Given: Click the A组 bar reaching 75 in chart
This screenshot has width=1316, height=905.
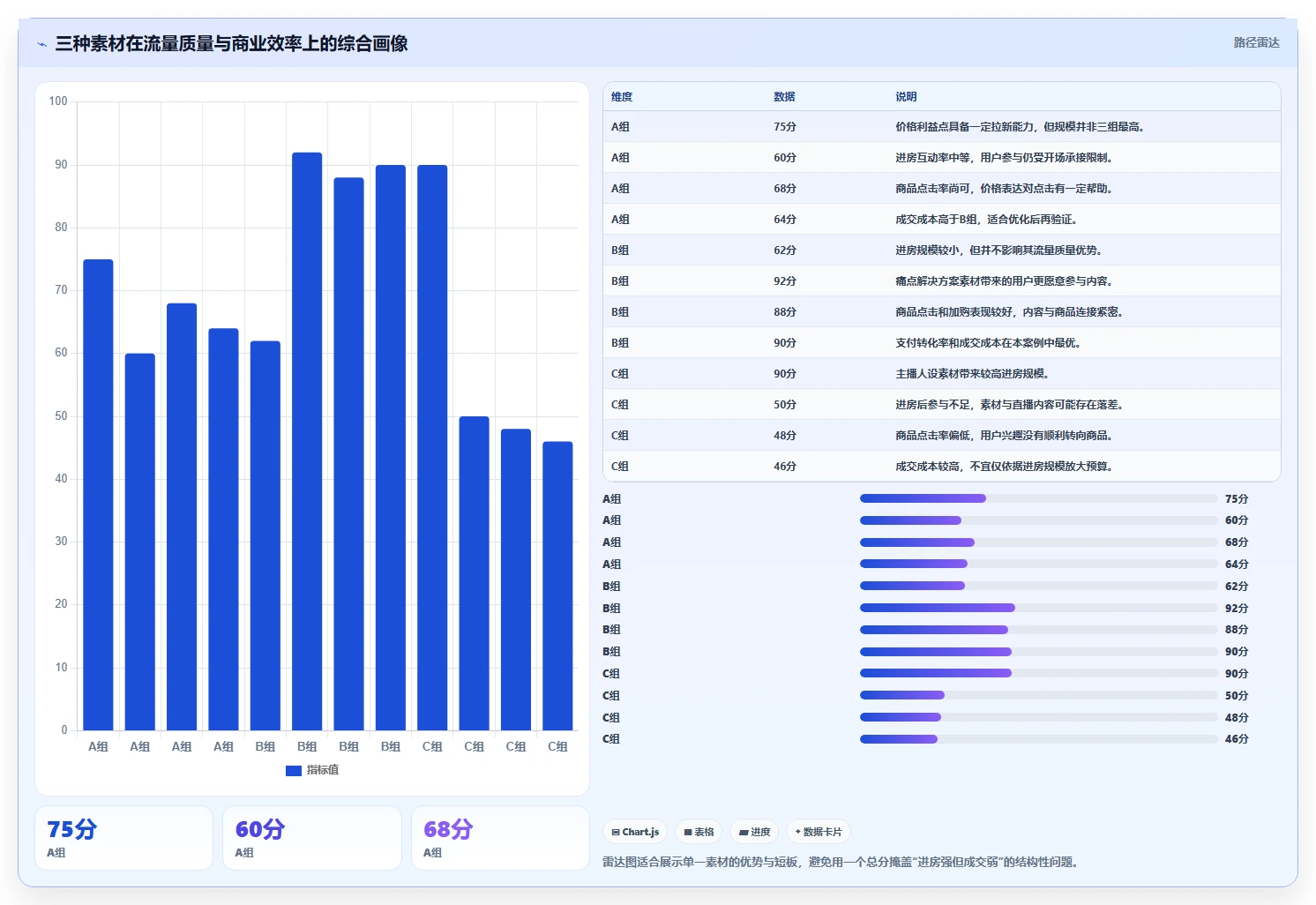Looking at the screenshot, I should pyautogui.click(x=98, y=495).
